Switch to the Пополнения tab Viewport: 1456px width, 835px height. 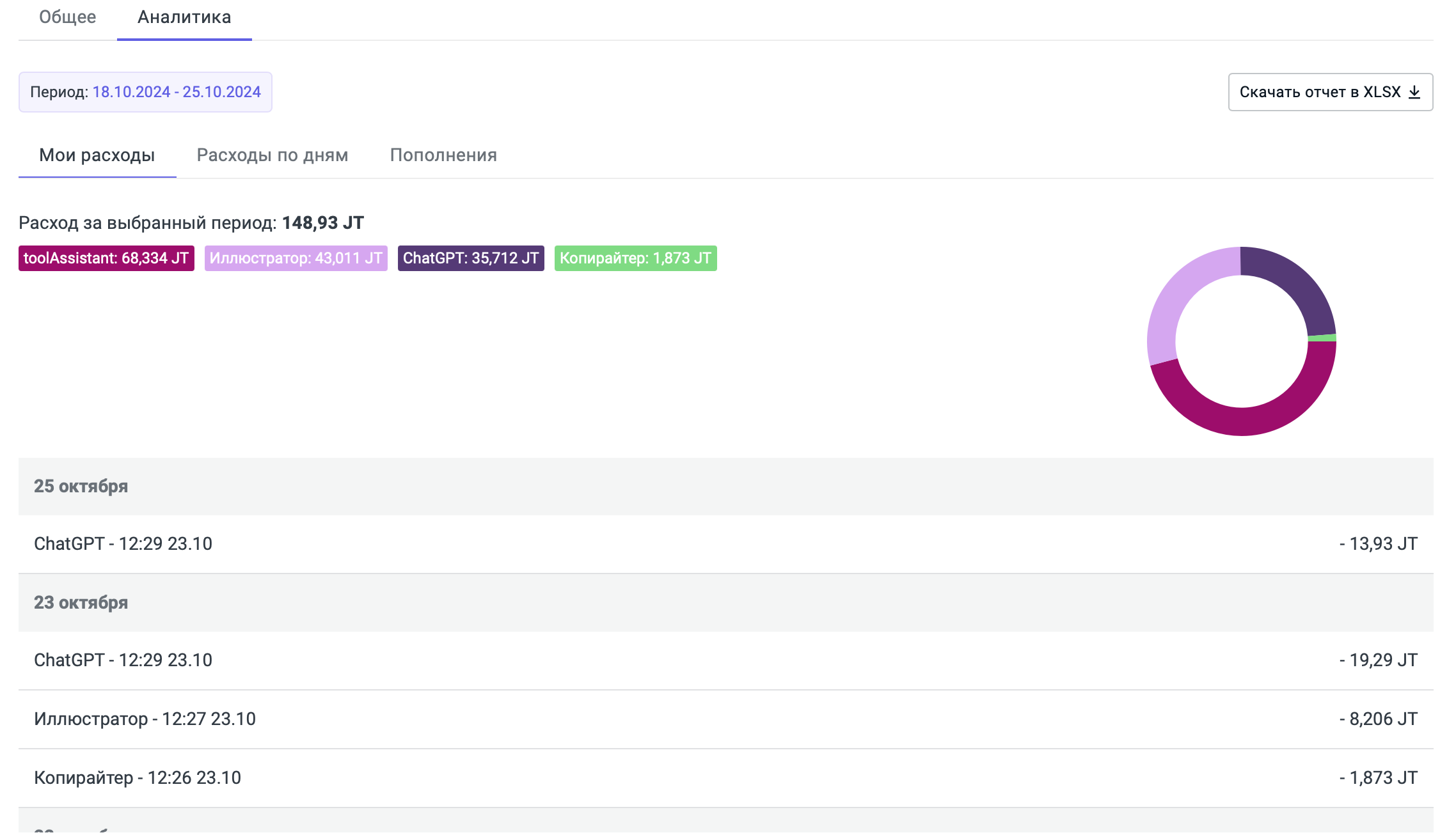click(x=443, y=155)
